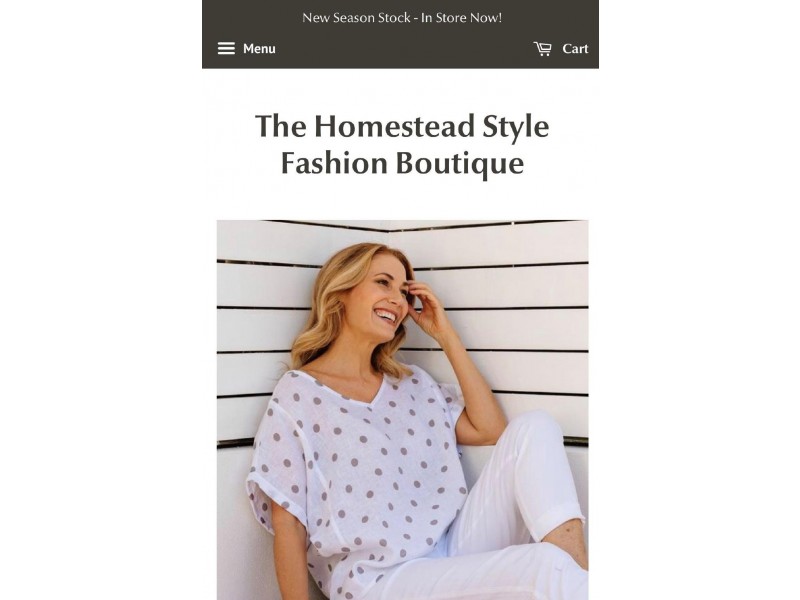
Task: Click "In Store Now!" in the banner
Action: [x=461, y=18]
